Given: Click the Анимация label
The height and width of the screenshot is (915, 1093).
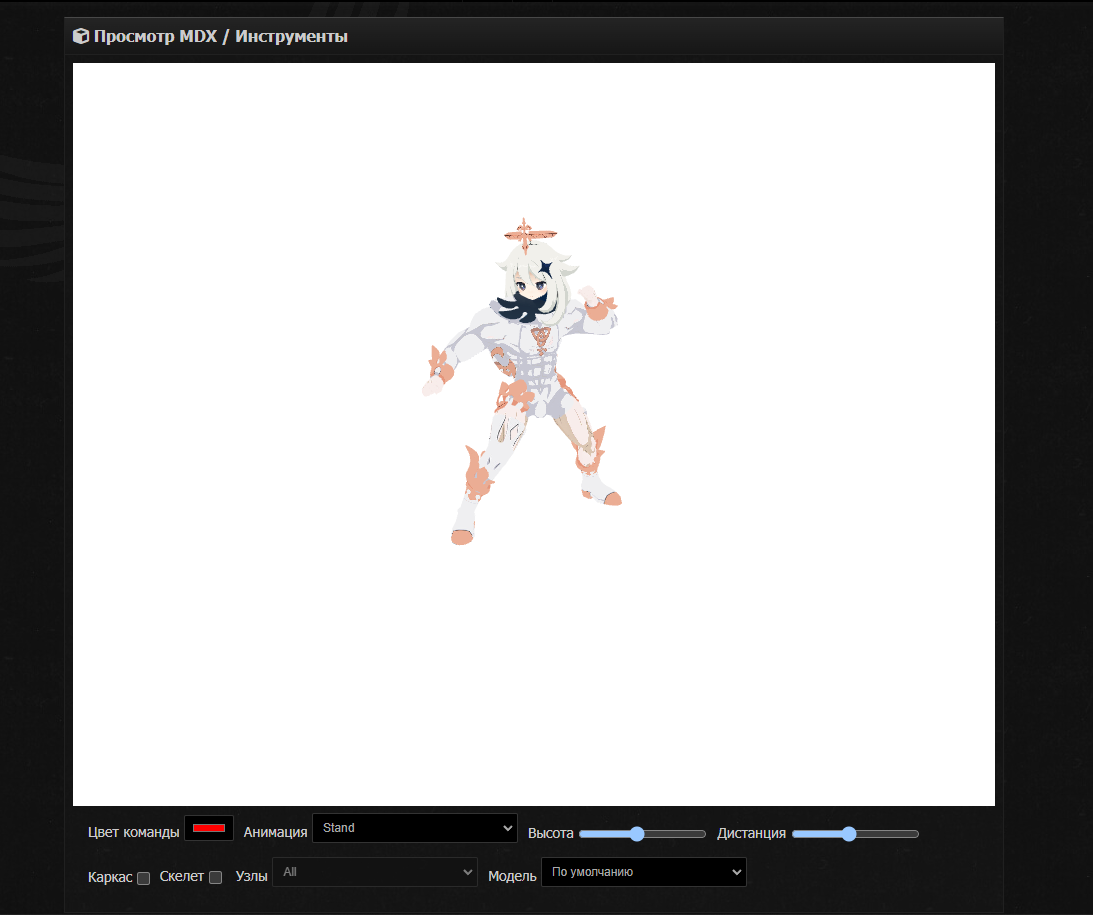Looking at the screenshot, I should click(275, 832).
